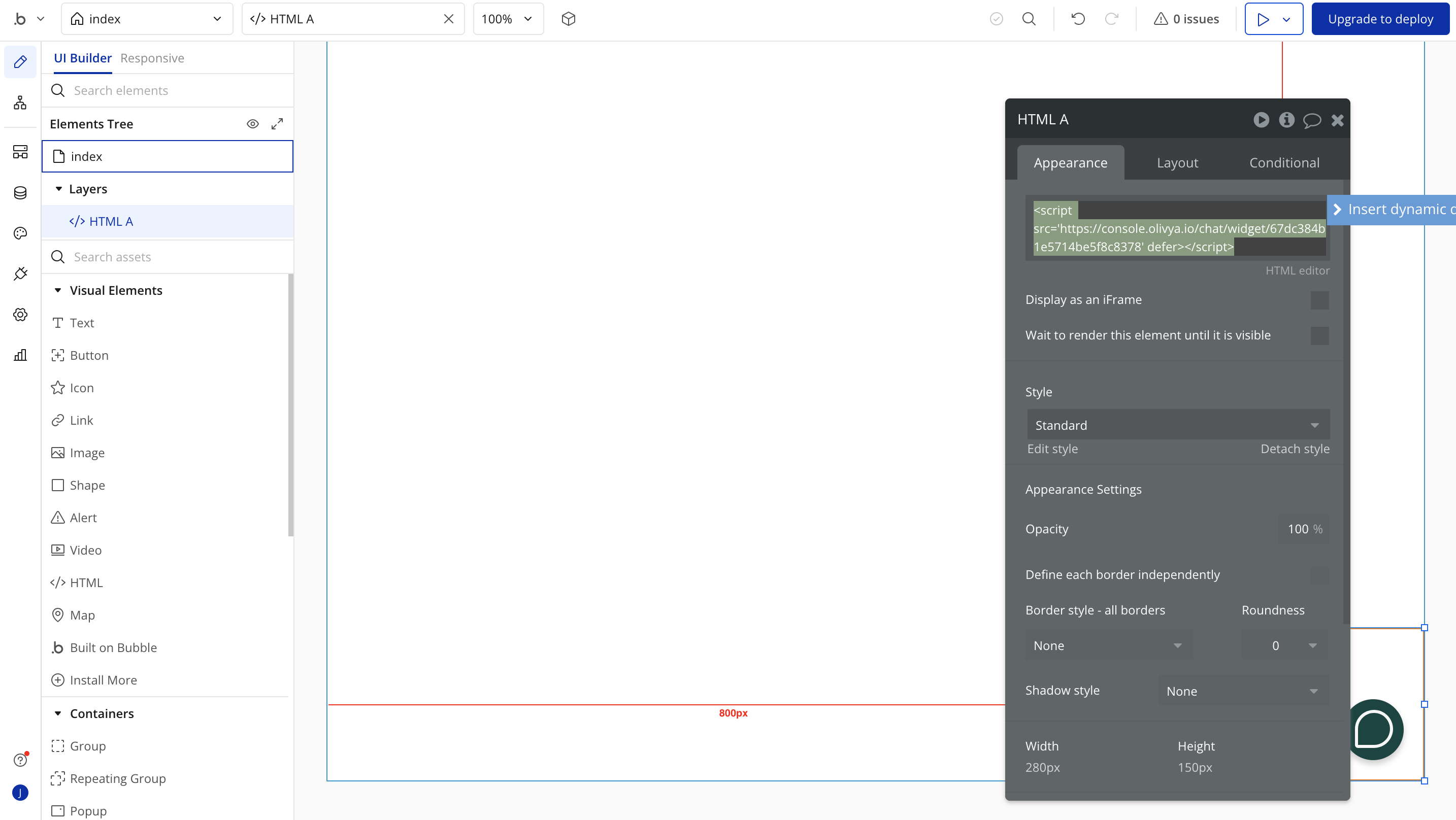Open the help question mark icon
Viewport: 1456px width, 820px height.
click(20, 760)
